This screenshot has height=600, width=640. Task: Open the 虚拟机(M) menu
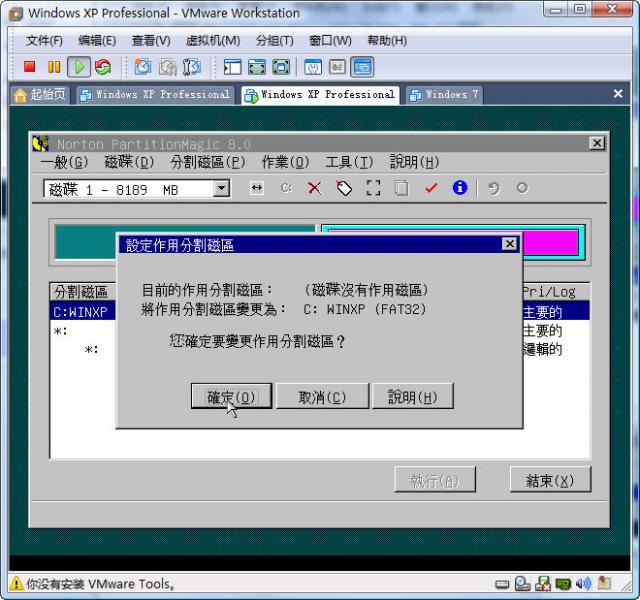point(213,41)
